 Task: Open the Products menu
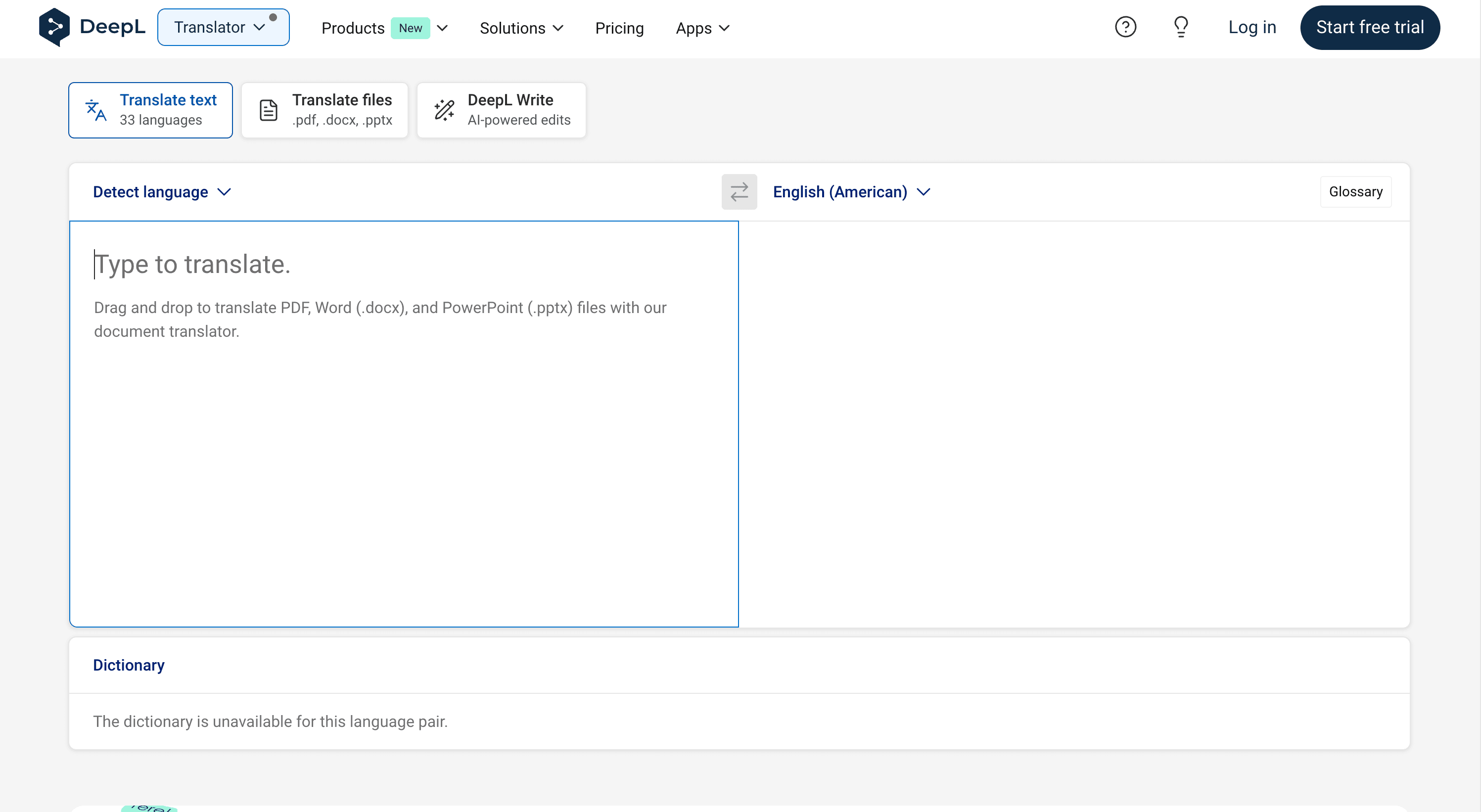click(384, 28)
